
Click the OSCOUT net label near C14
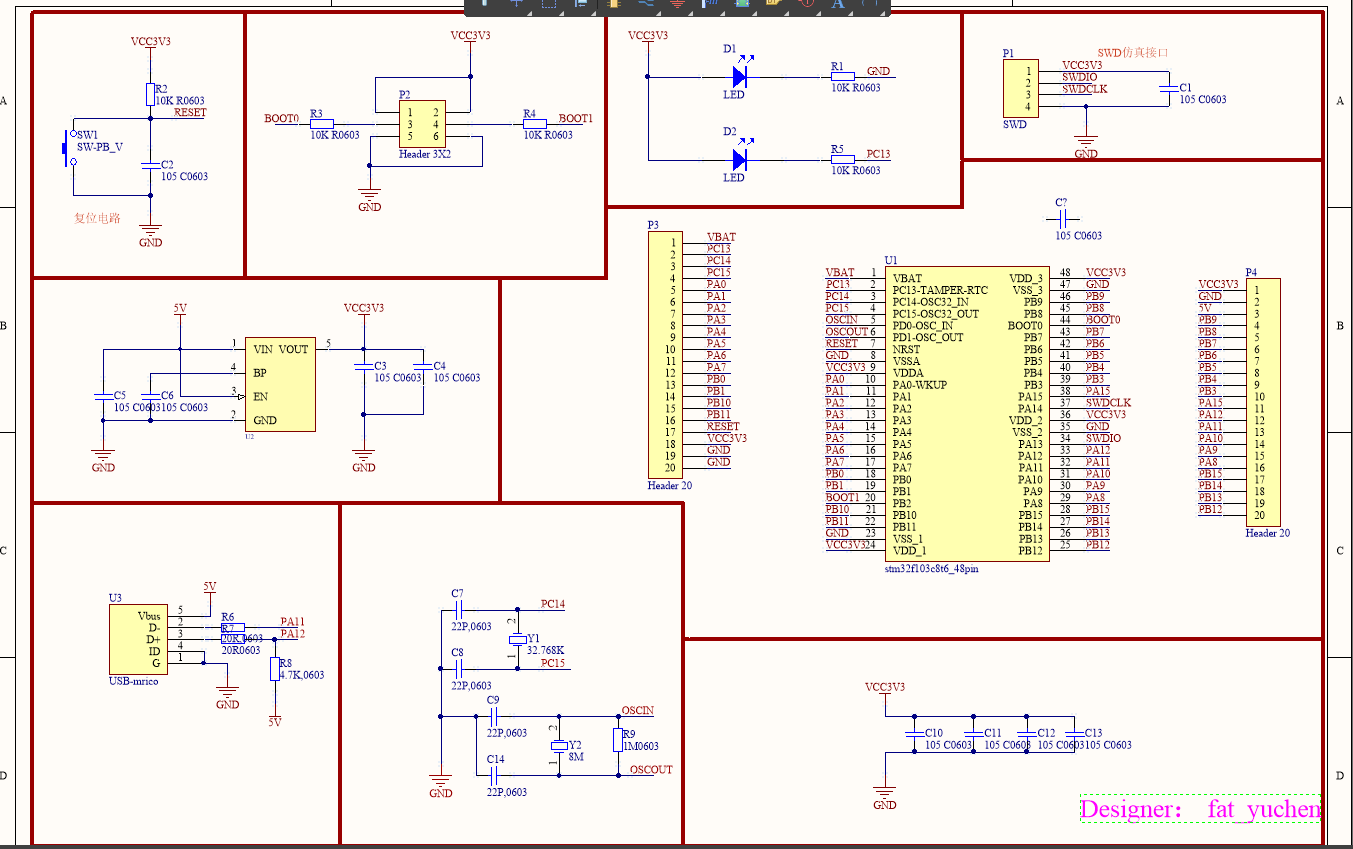pos(651,769)
